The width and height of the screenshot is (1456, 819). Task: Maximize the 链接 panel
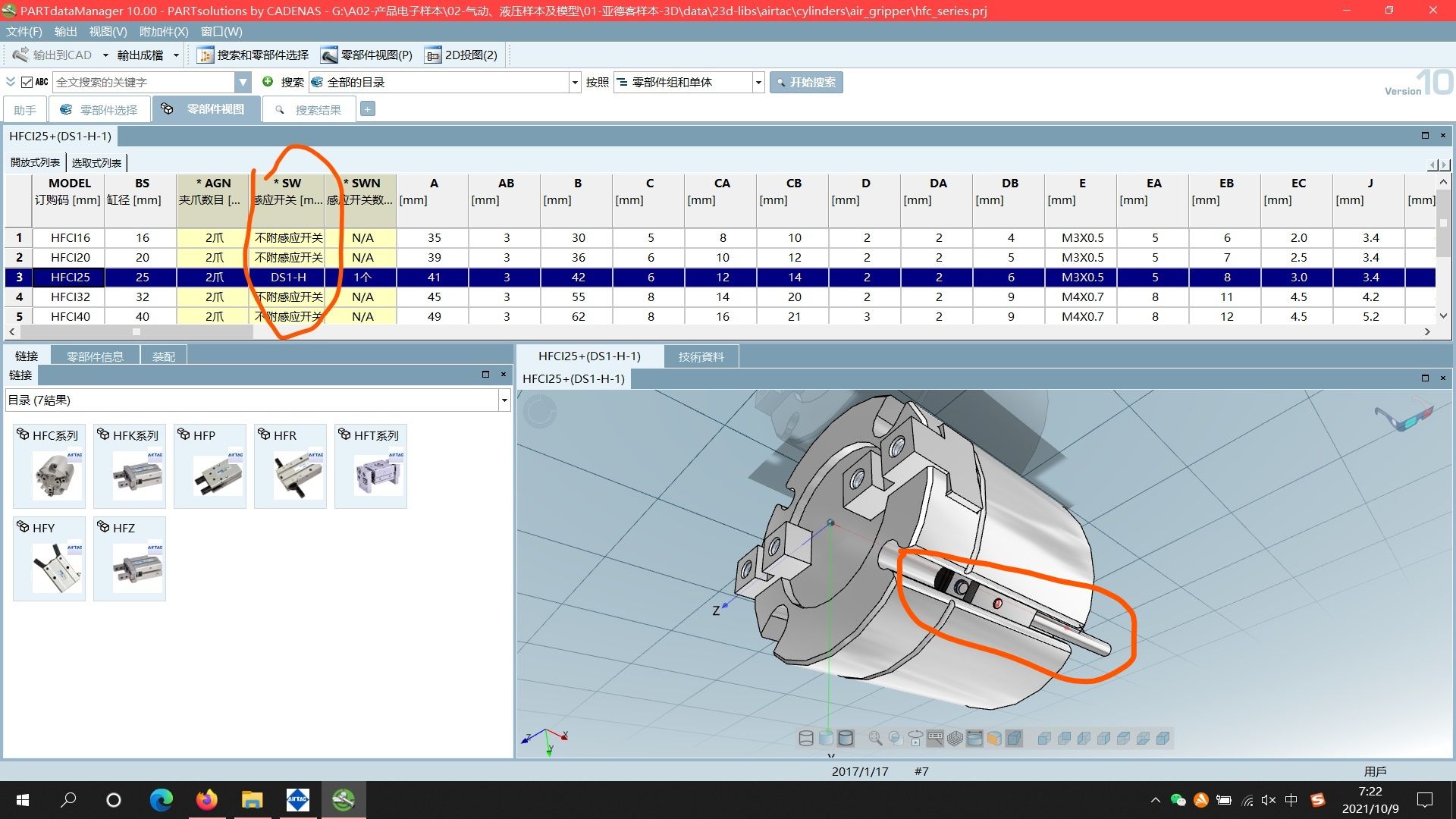click(x=485, y=374)
